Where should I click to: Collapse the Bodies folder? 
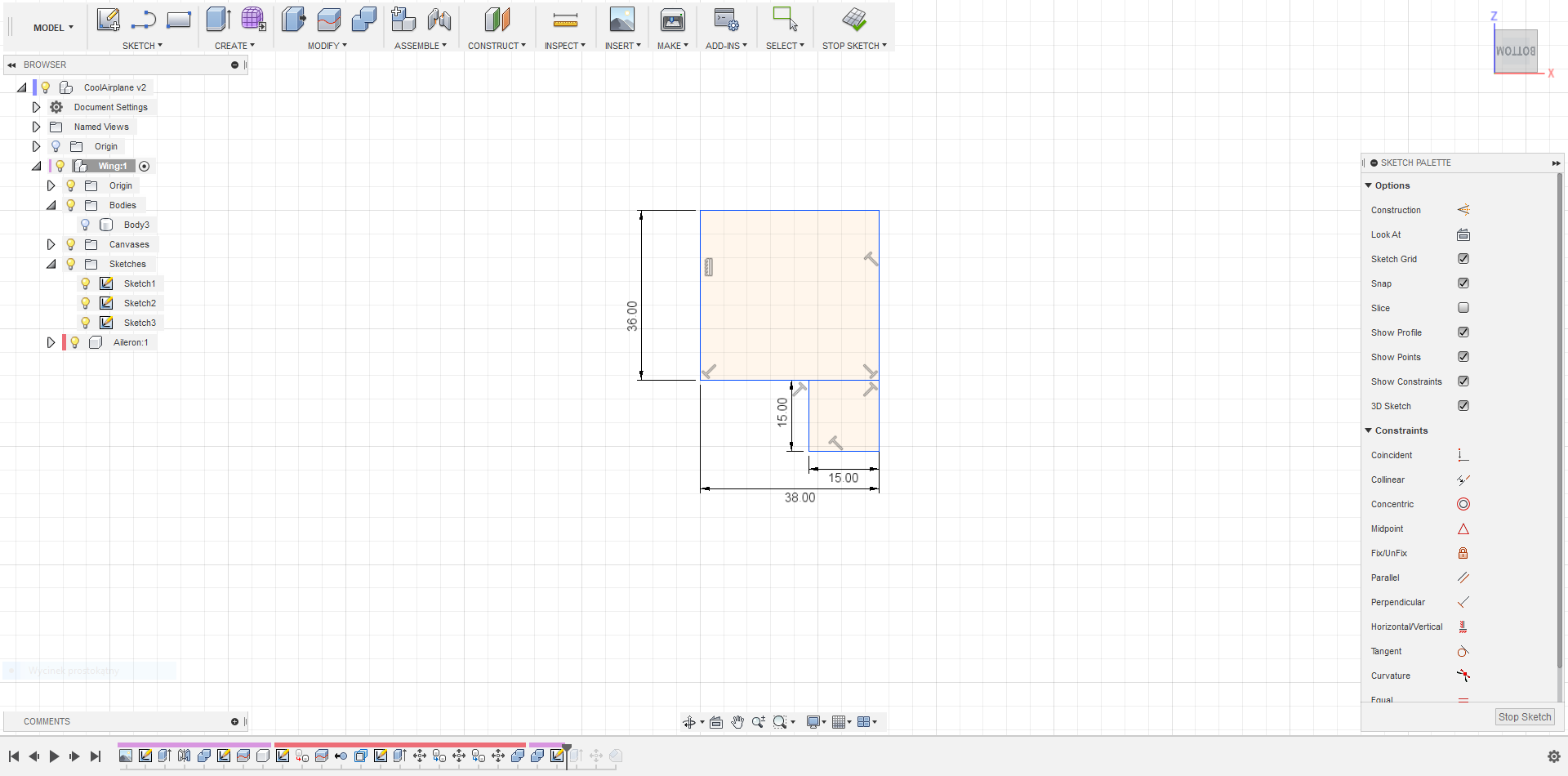tap(51, 205)
